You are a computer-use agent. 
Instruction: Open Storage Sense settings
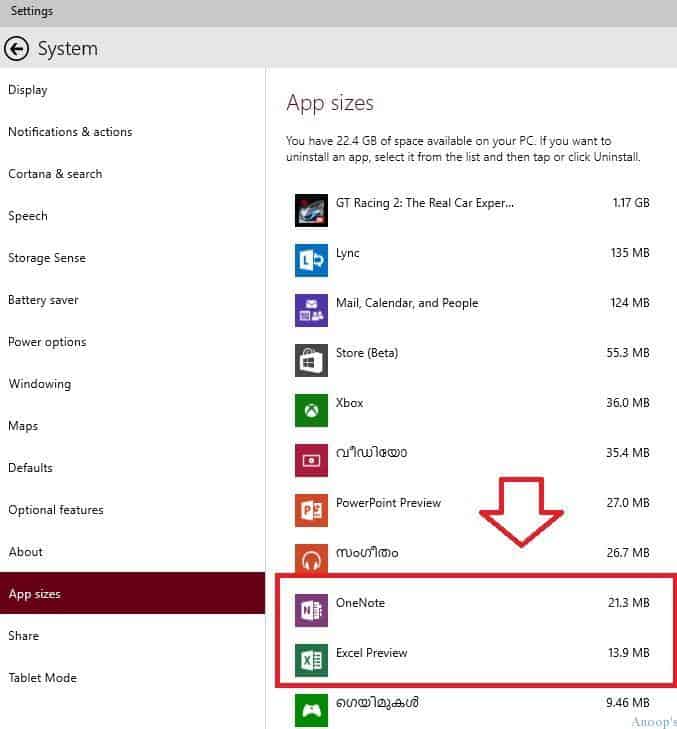coord(133,258)
